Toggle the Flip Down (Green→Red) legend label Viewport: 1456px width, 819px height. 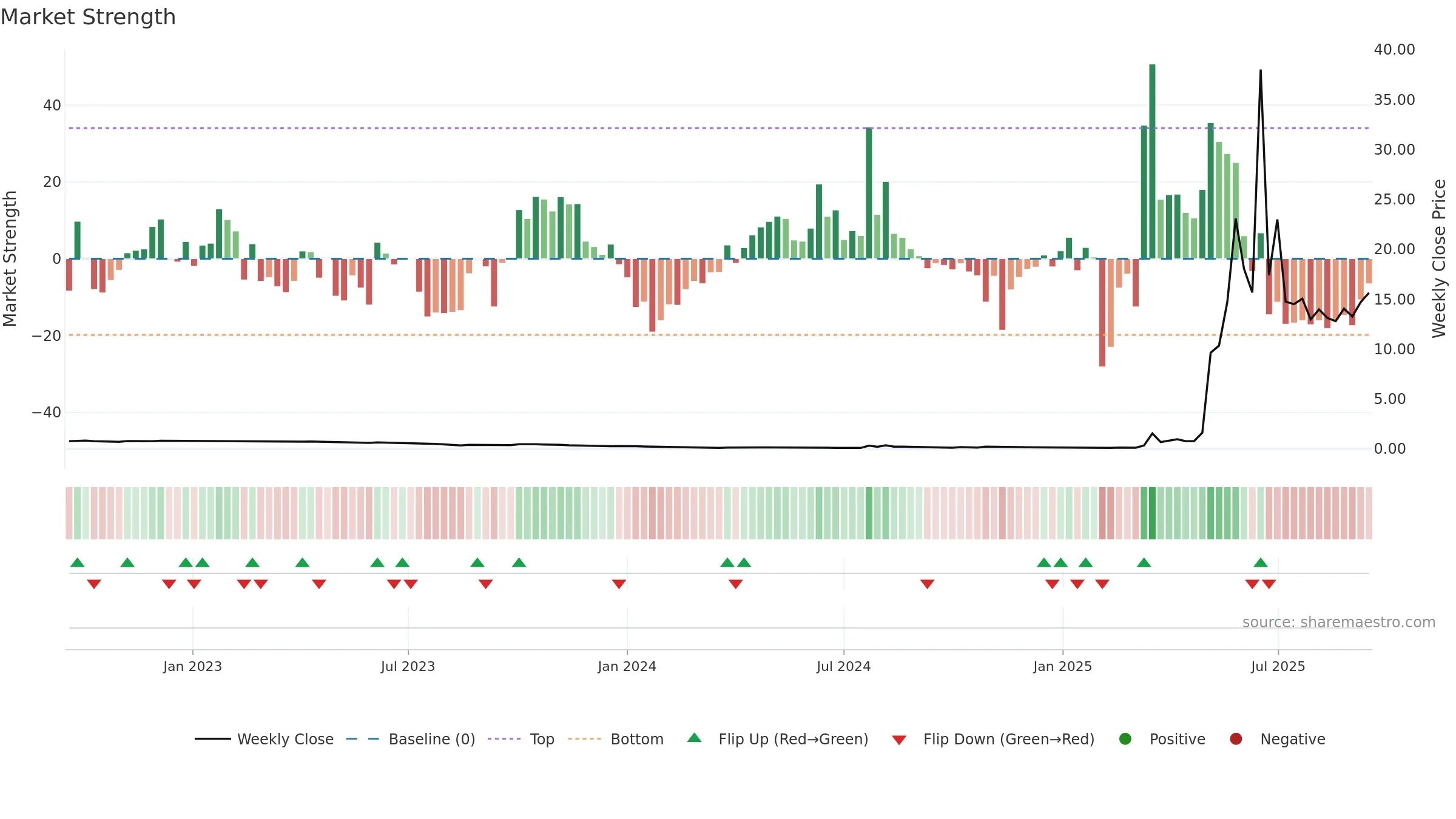1009,739
